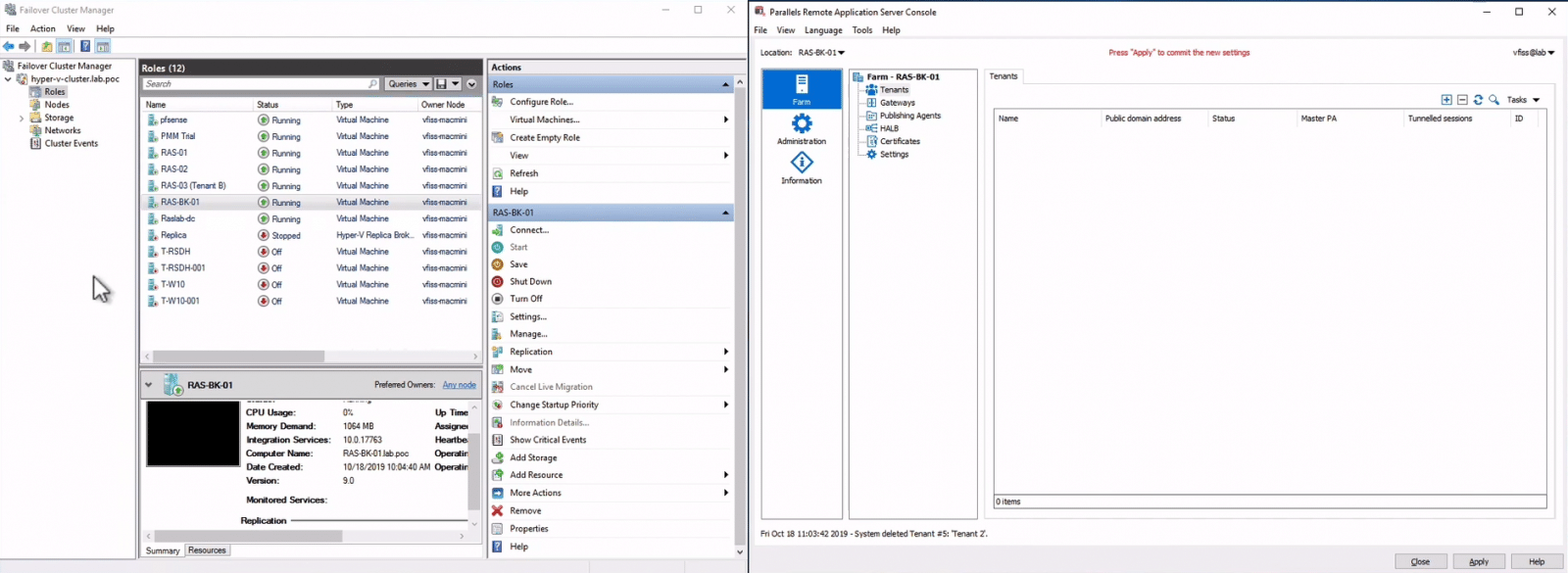Open the Location RAS-BK-01 dropdown
Image resolution: width=1568 pixels, height=573 pixels.
coord(821,53)
